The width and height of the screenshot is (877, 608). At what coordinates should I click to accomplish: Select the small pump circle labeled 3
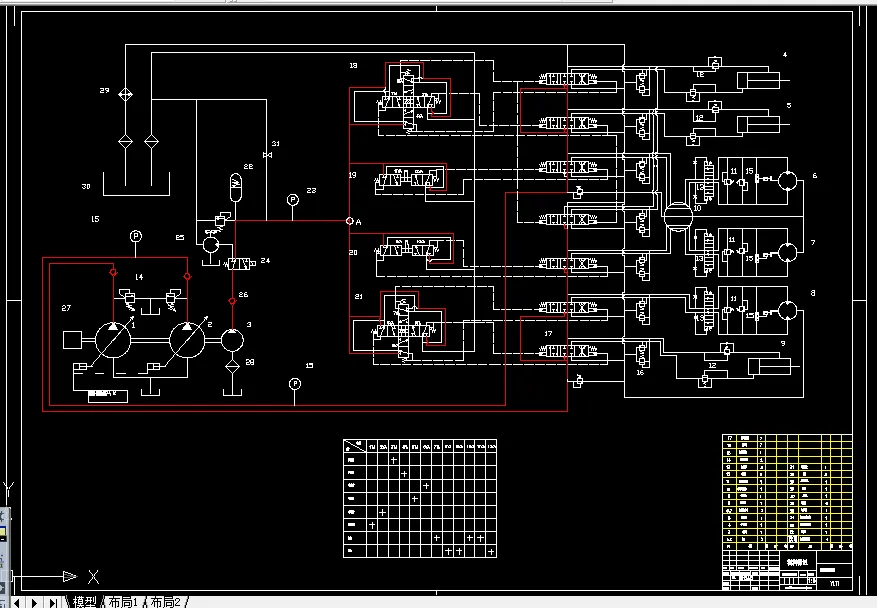[x=232, y=340]
